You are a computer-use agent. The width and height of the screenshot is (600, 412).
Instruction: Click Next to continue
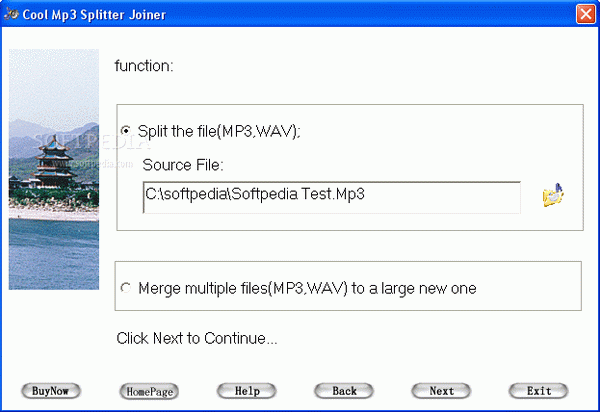pos(441,391)
